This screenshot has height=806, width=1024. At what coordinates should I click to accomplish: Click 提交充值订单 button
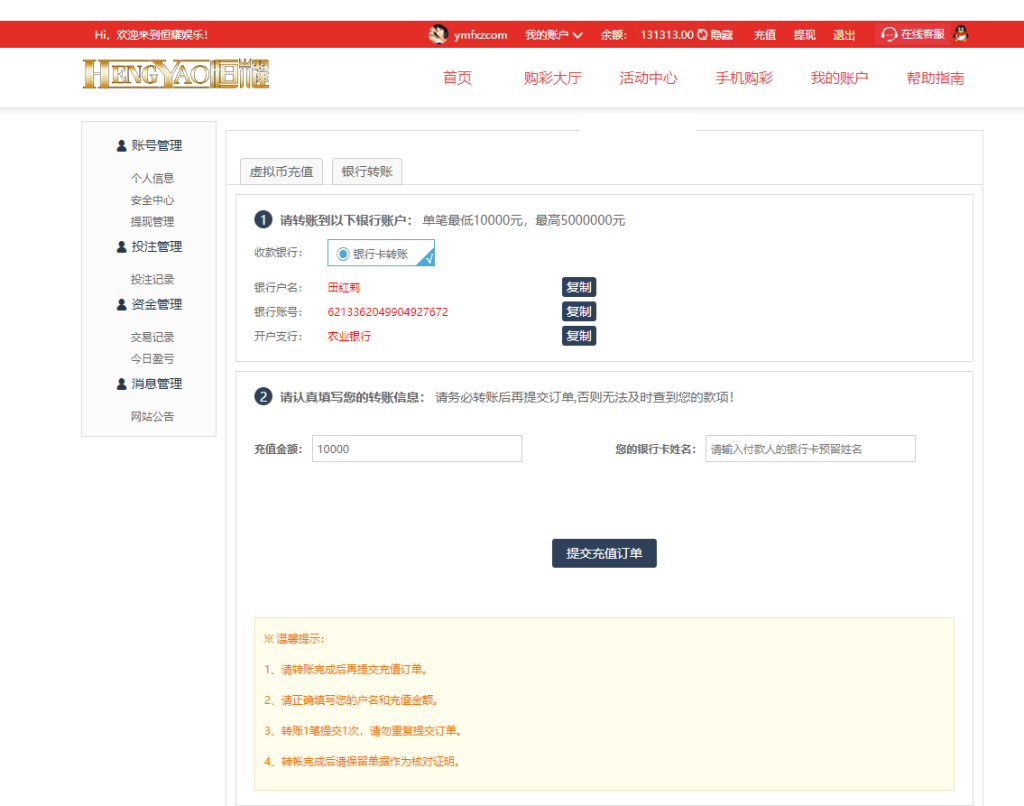[604, 553]
